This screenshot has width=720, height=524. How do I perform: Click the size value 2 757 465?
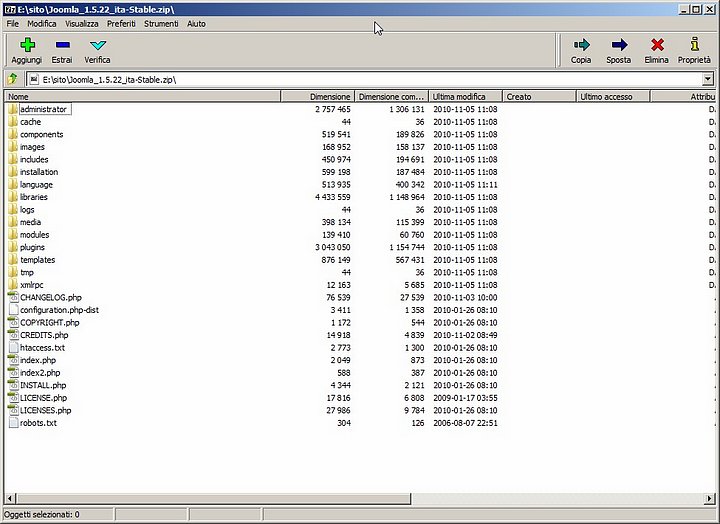click(x=332, y=109)
